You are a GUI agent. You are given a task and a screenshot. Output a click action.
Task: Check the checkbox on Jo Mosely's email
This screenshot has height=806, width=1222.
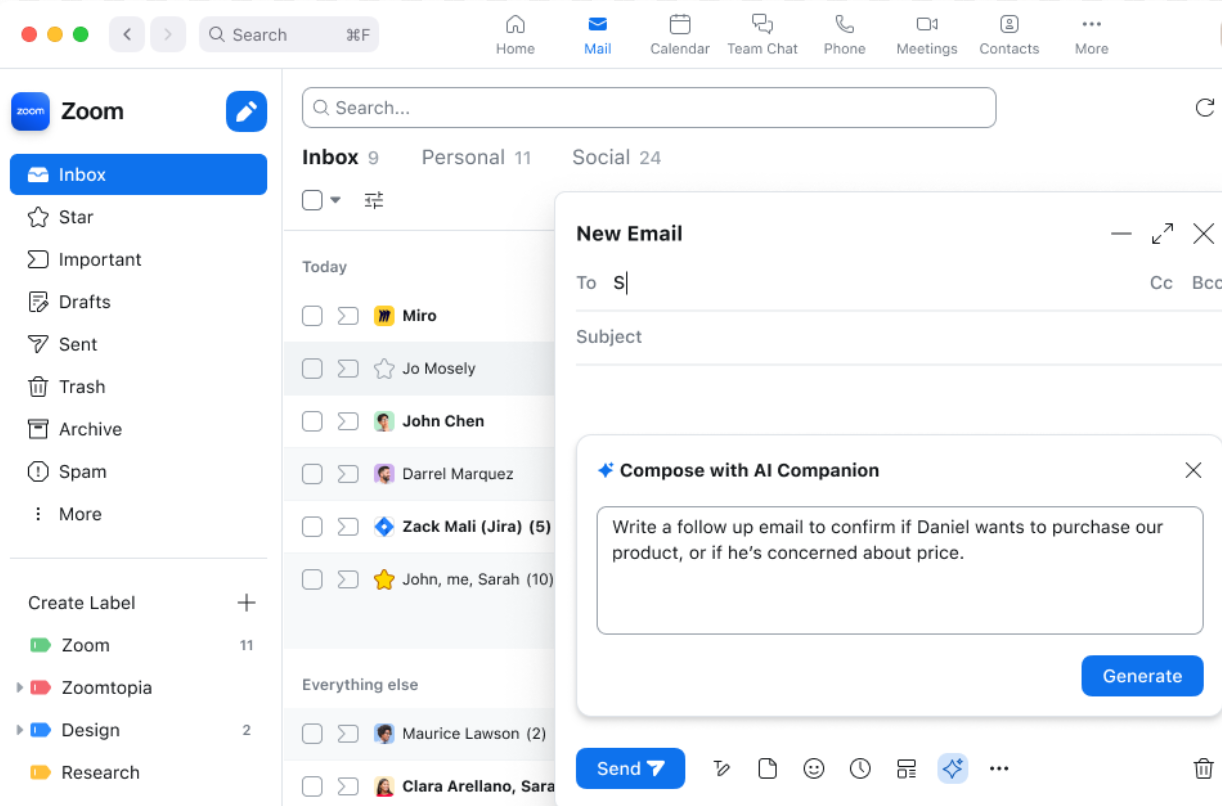tap(311, 368)
